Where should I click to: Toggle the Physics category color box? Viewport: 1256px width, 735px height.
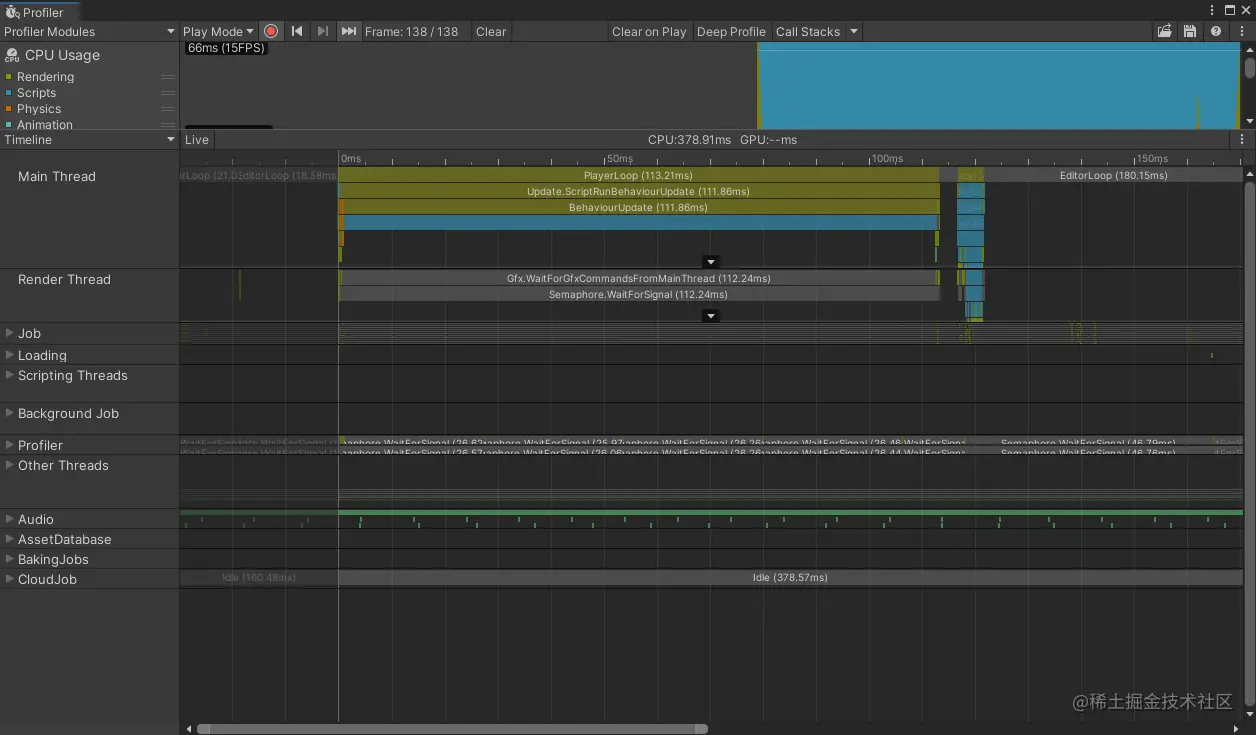tap(9, 109)
